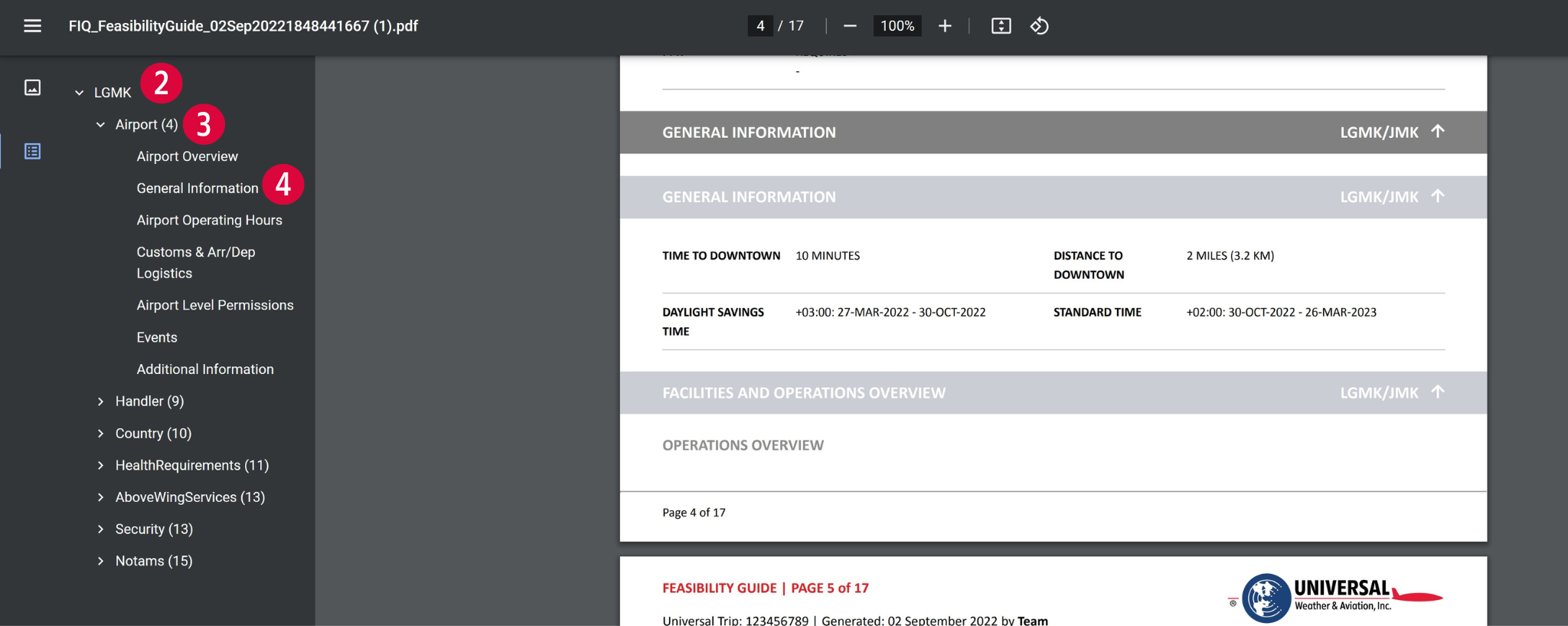
Task: Expand the AboveWingServices (13) section
Action: pyautogui.click(x=100, y=497)
